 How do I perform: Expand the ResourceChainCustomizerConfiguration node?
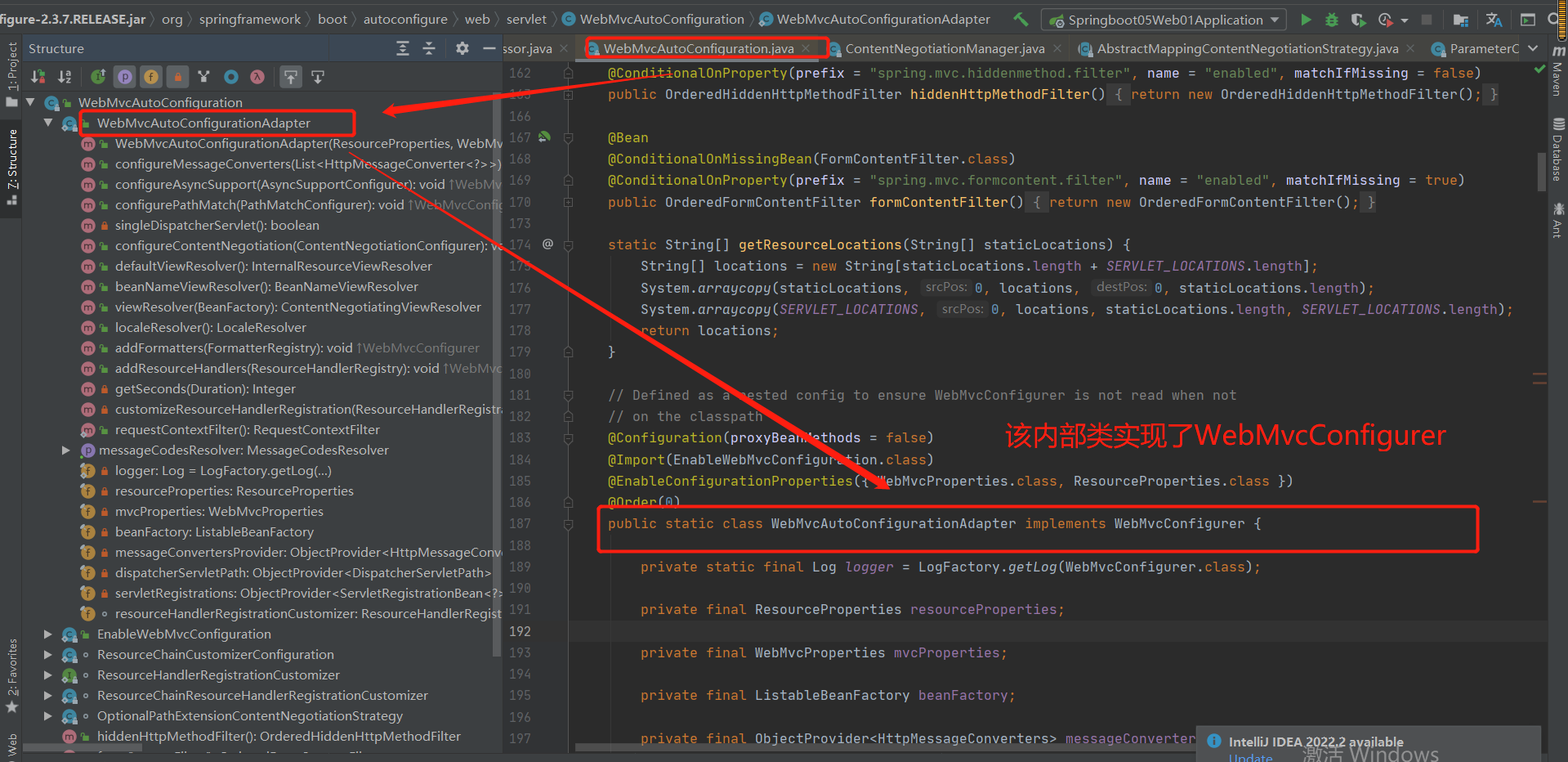tap(48, 655)
